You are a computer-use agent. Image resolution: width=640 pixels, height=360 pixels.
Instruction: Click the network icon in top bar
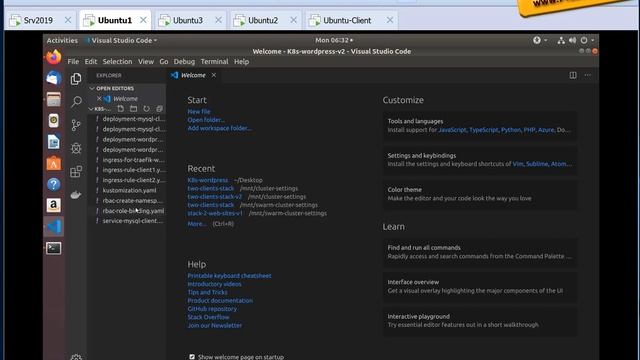[x=561, y=40]
